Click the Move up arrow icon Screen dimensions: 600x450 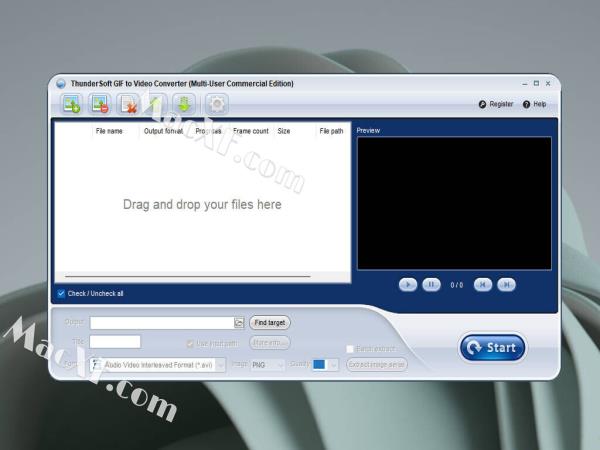pos(156,103)
